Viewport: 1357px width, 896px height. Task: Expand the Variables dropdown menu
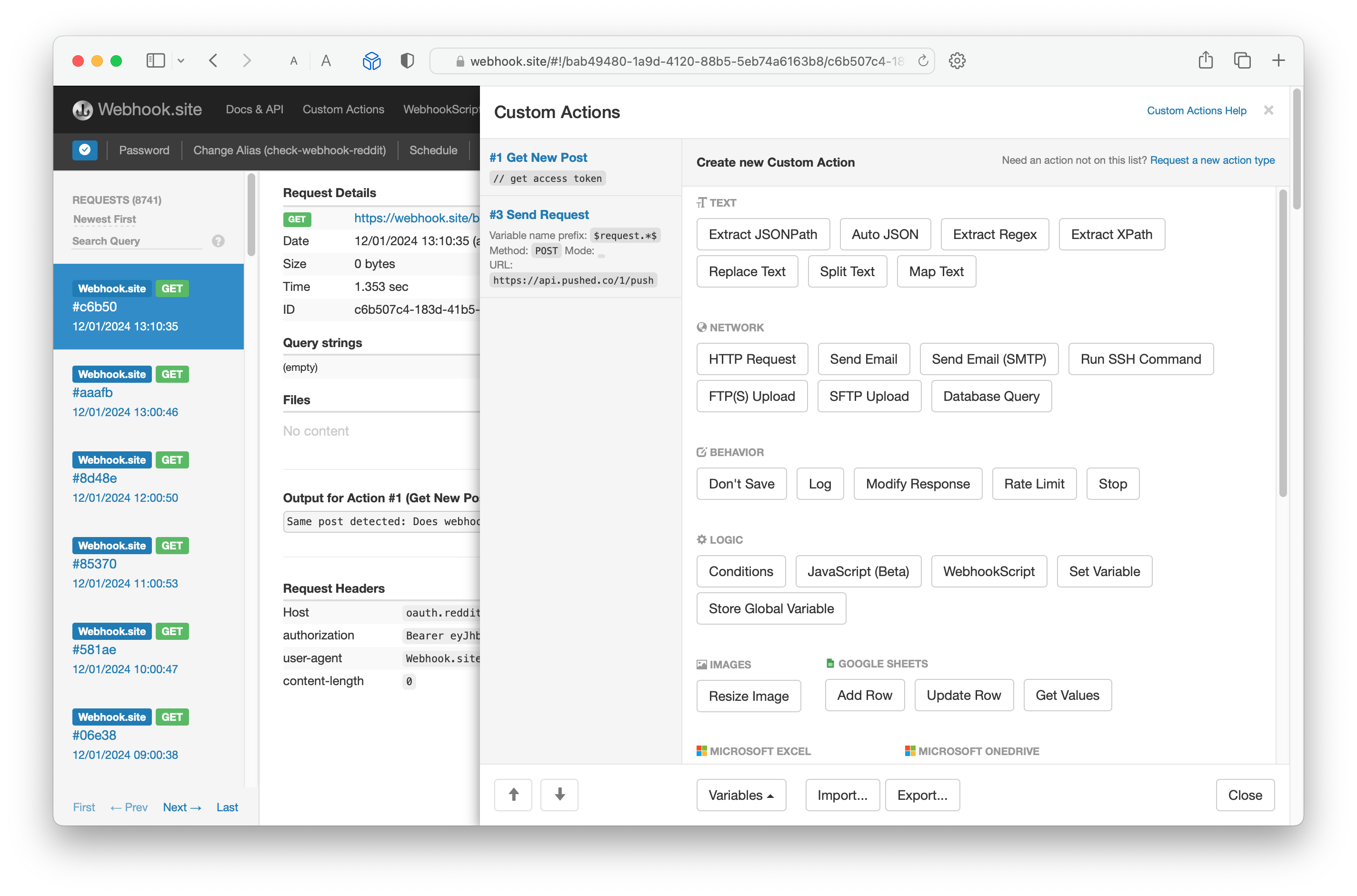point(741,796)
